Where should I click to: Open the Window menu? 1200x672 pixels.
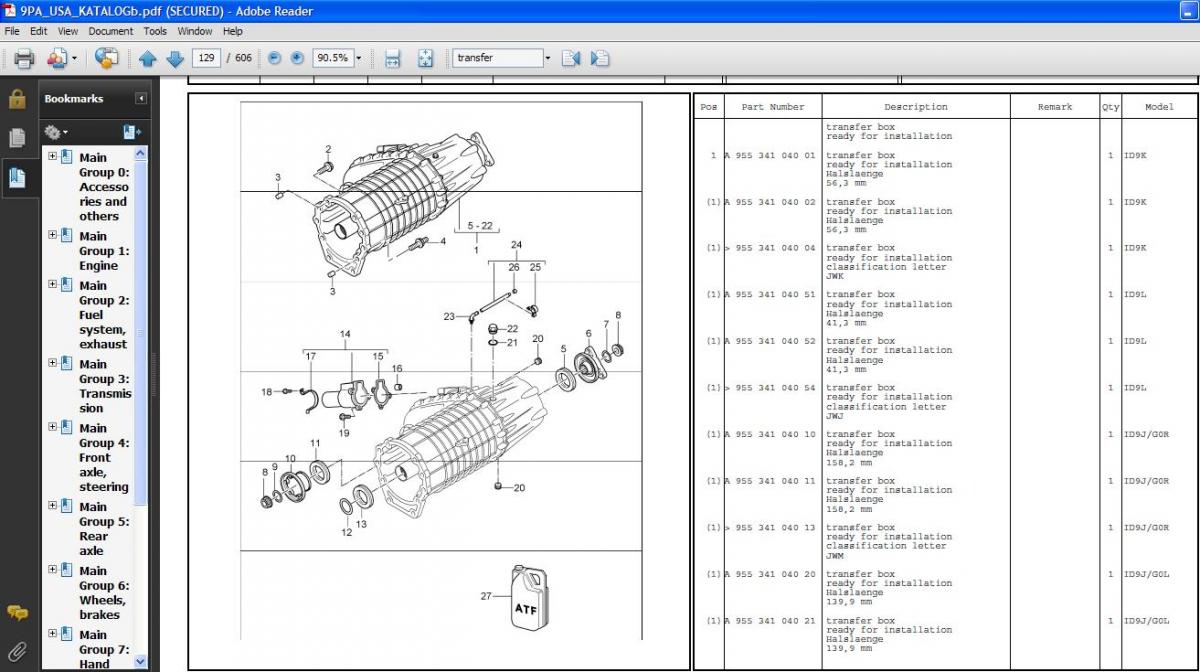pyautogui.click(x=194, y=31)
